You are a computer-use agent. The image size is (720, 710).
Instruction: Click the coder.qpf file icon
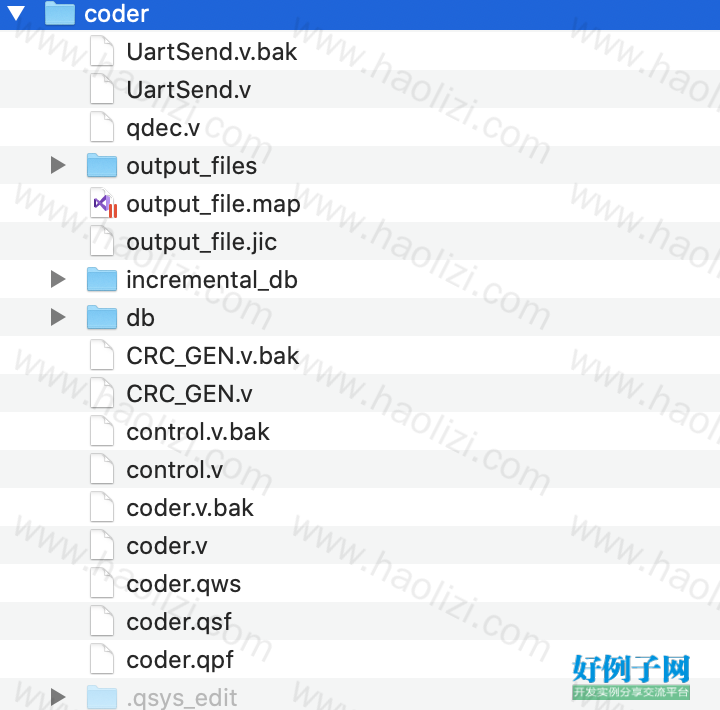click(101, 659)
